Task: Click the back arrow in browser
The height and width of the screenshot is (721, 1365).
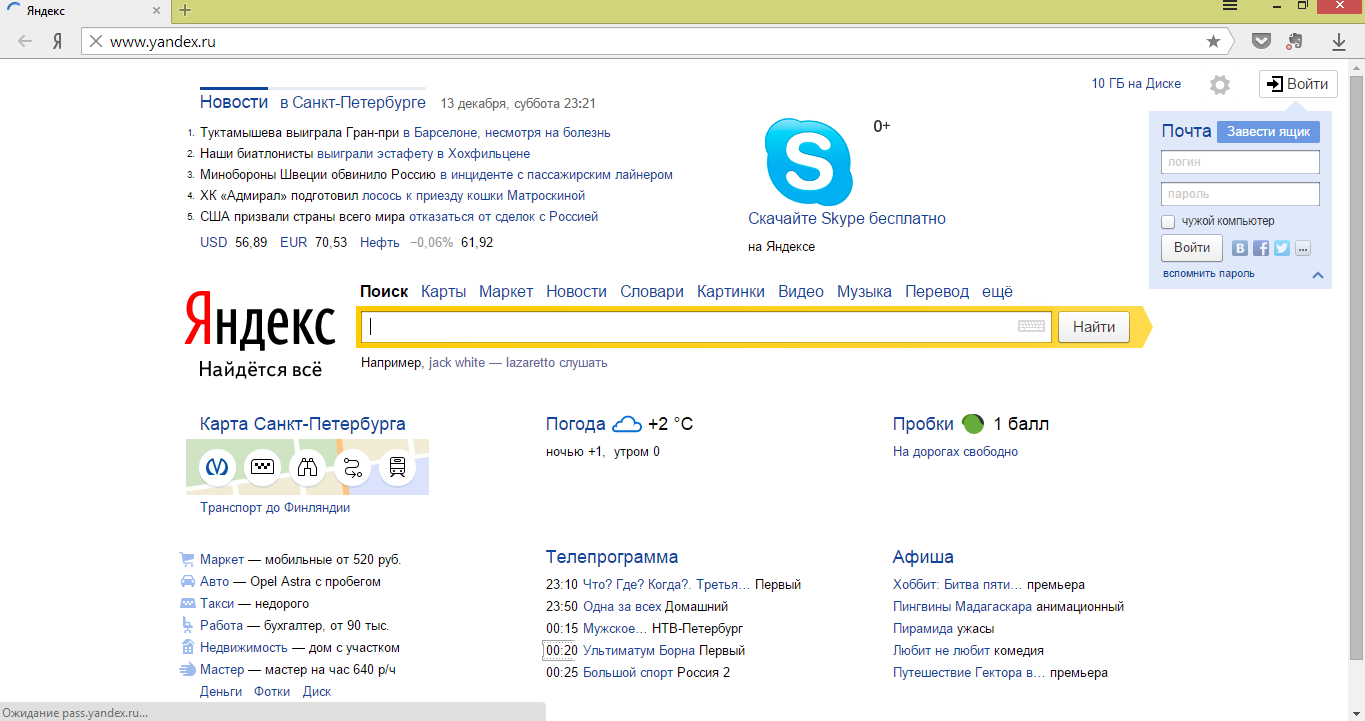Action: point(25,42)
